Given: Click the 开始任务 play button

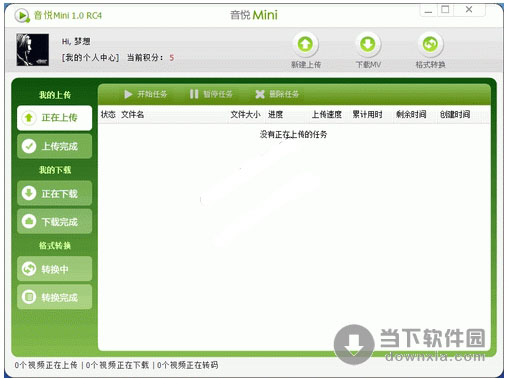Looking at the screenshot, I should pos(145,94).
